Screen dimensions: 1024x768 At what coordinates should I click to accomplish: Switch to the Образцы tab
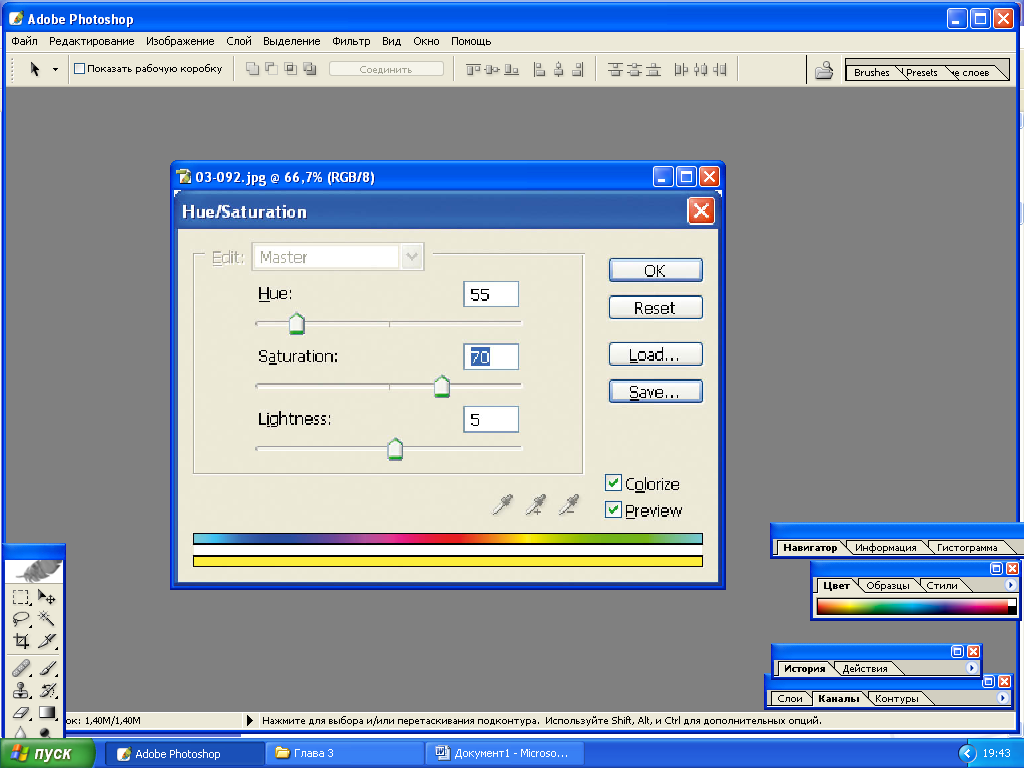point(888,586)
